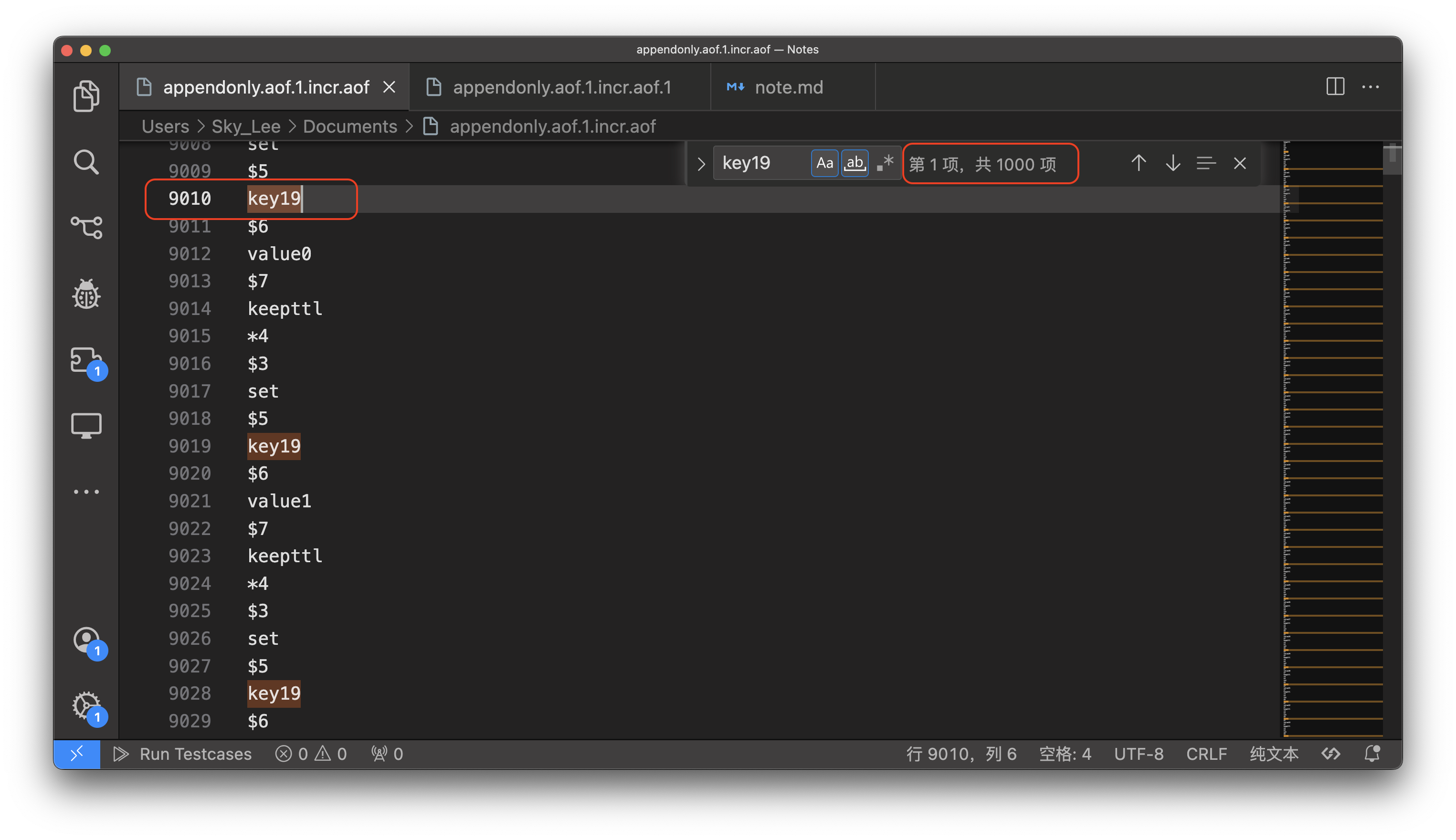This screenshot has width=1456, height=840.
Task: Expand the Replace field chevron in find widget
Action: click(x=701, y=164)
